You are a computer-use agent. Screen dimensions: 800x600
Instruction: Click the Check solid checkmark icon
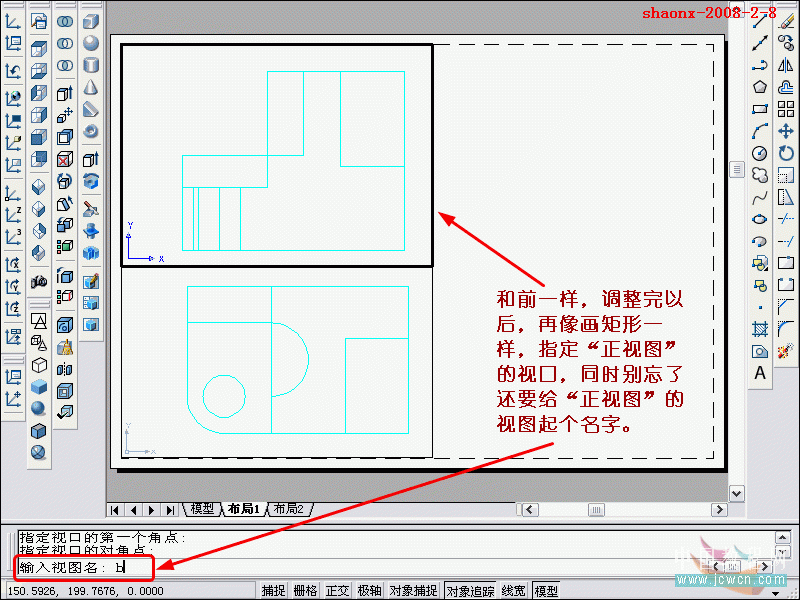[65, 412]
